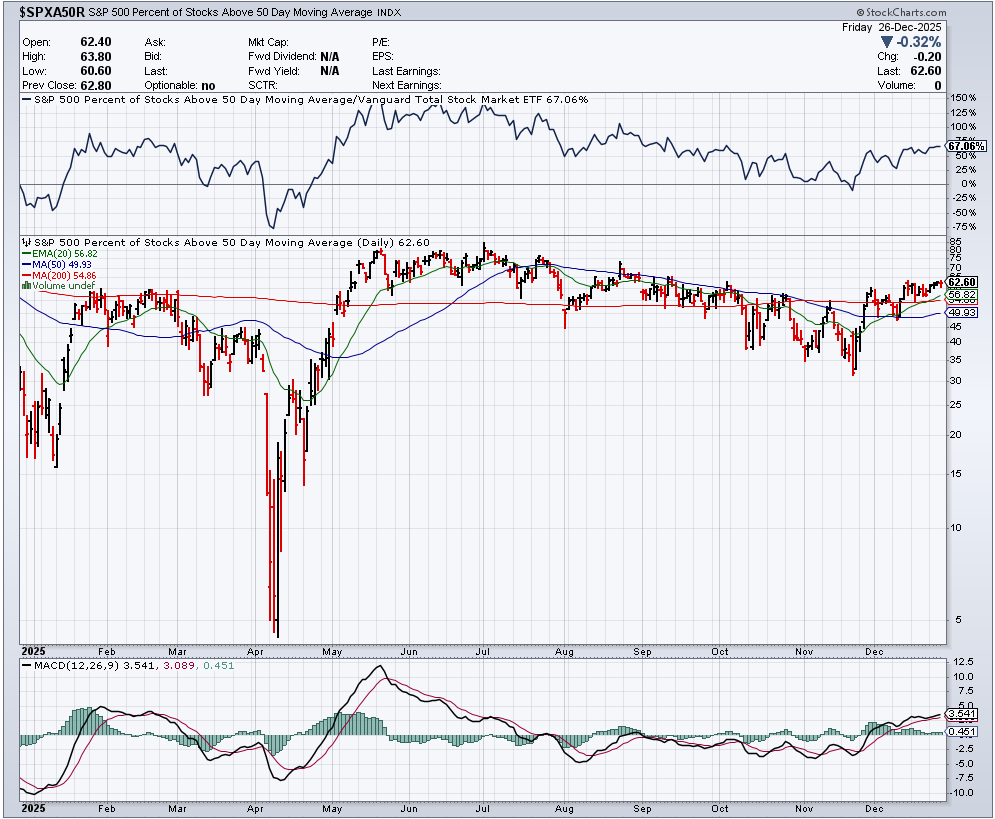Click the 0.451 histogram value tag on right axis

pos(960,731)
